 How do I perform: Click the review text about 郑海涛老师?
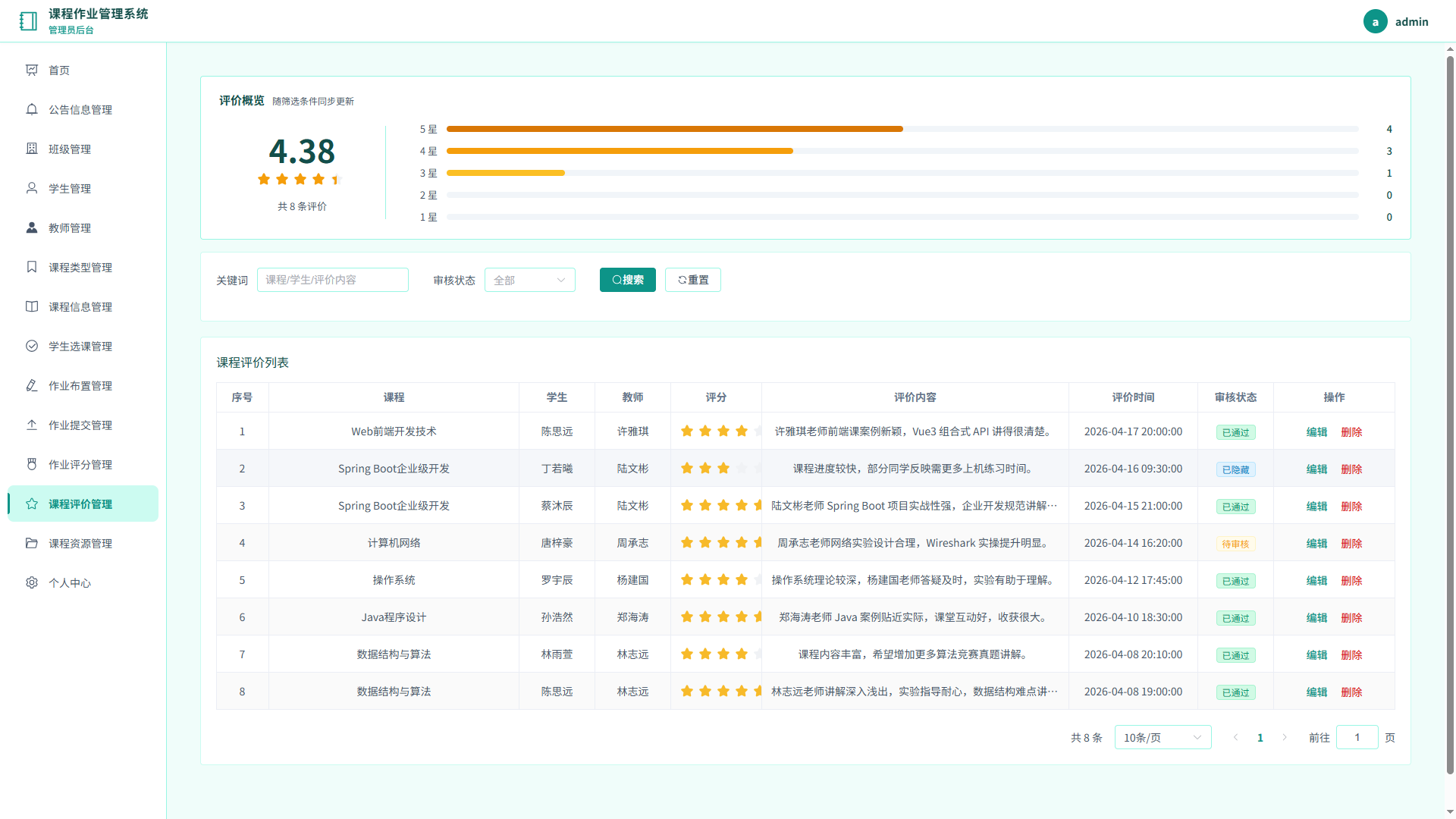(915, 617)
